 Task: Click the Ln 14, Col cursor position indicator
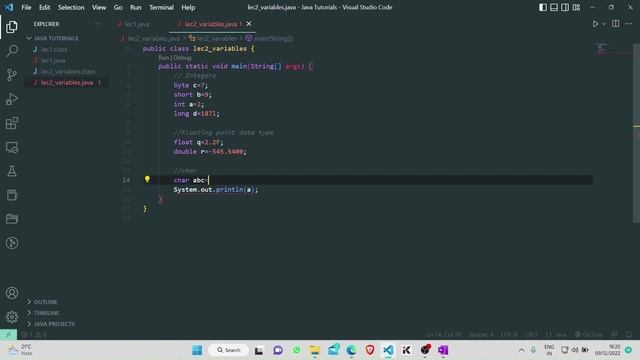pyautogui.click(x=444, y=335)
